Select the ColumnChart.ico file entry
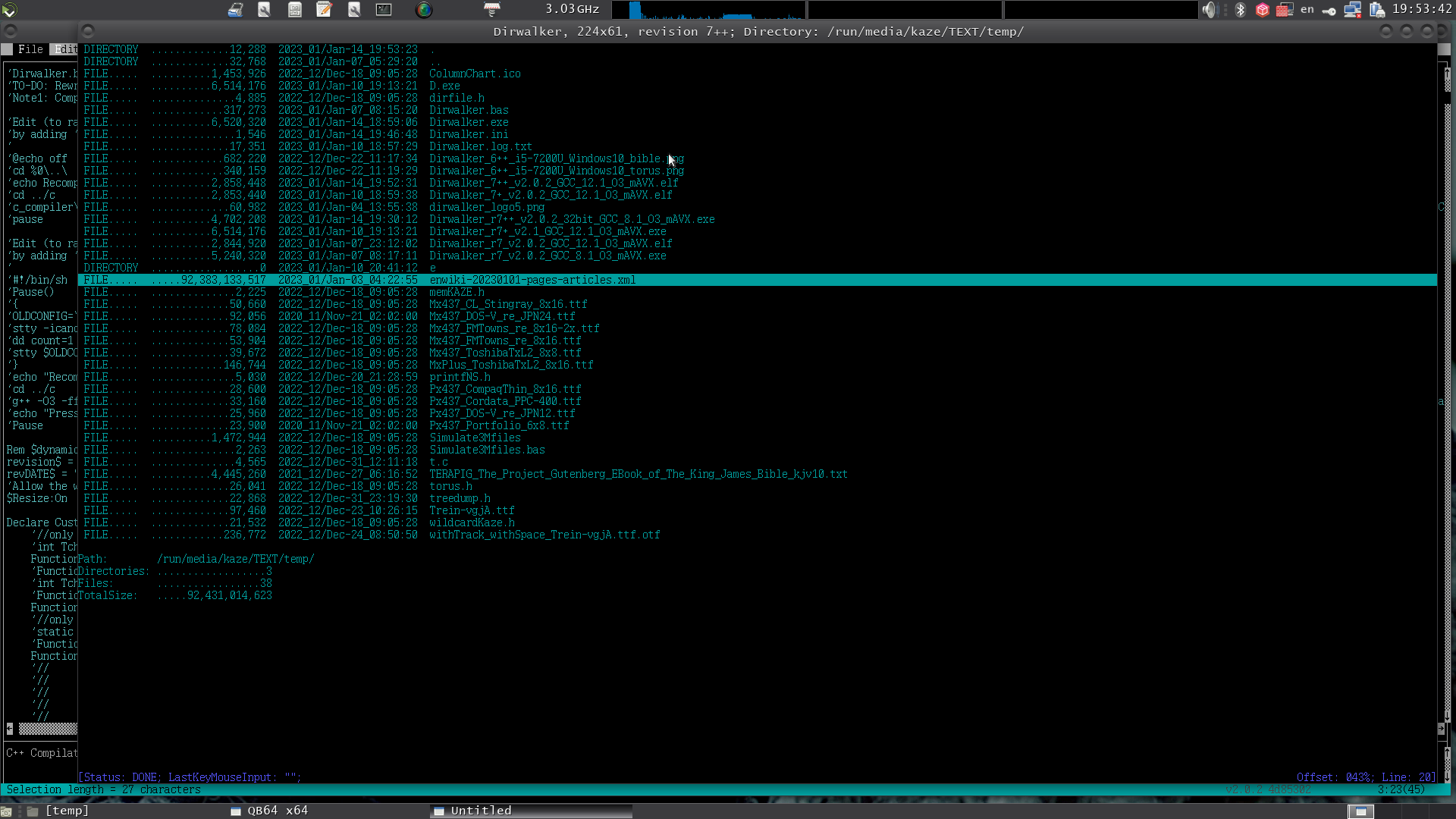 click(475, 74)
